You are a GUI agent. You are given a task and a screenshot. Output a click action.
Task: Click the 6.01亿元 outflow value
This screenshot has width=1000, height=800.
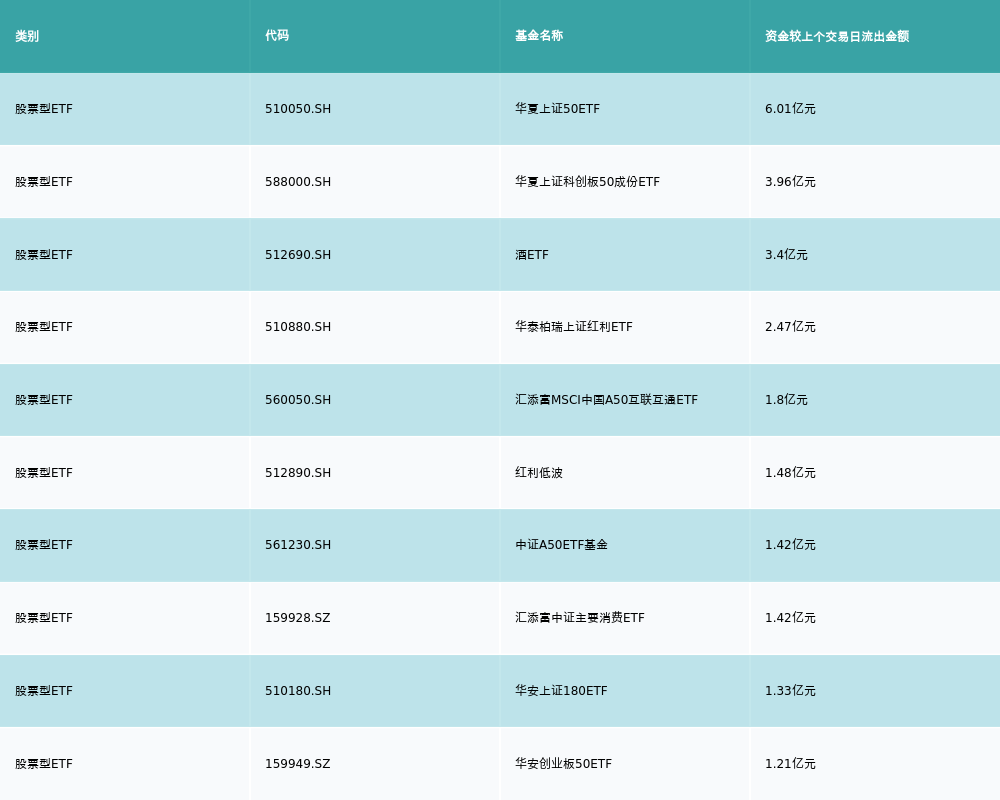click(x=790, y=109)
